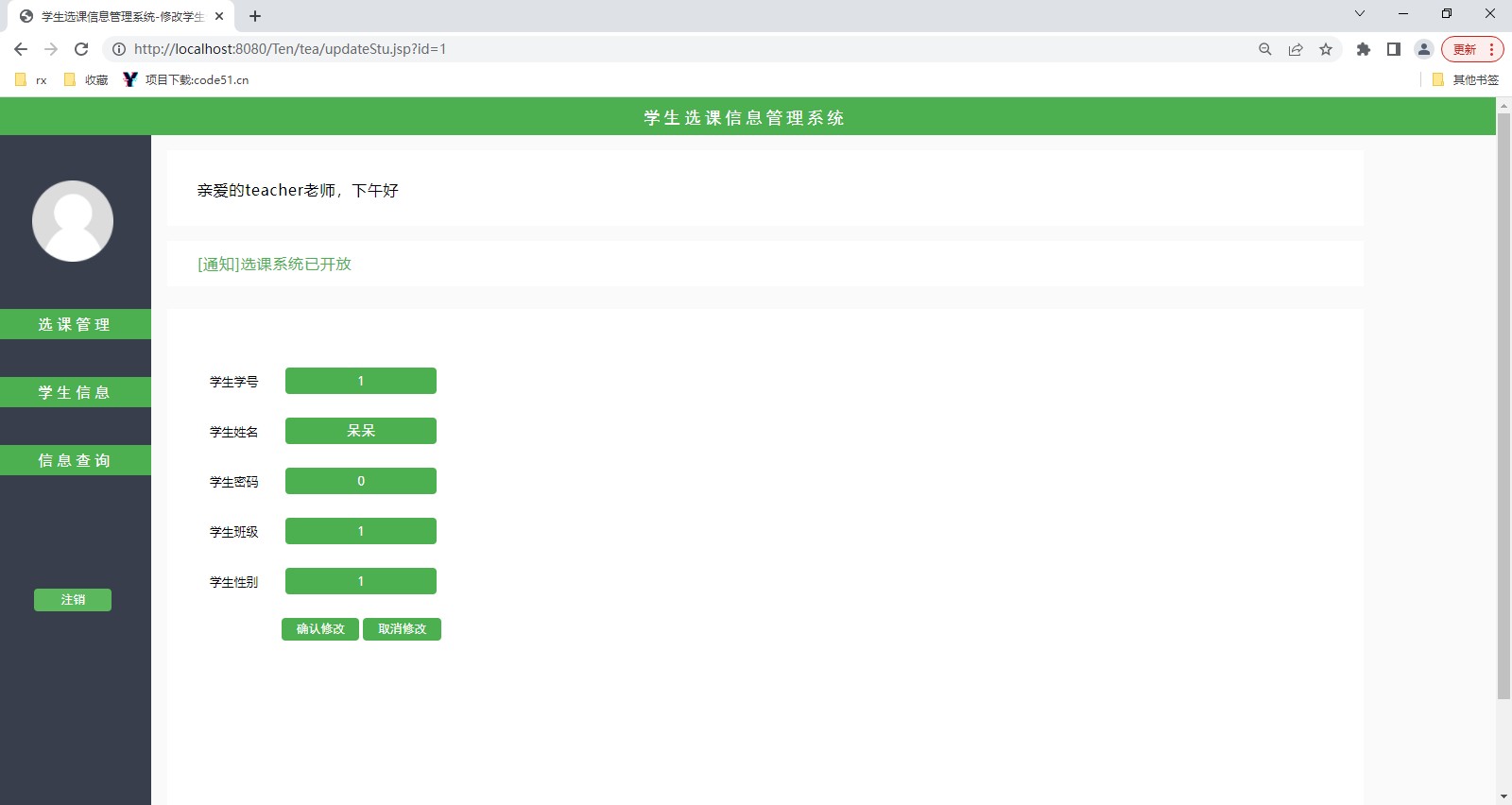Toggle the browser side panel icon
Screen dimensions: 1512x805
pos(1393,49)
